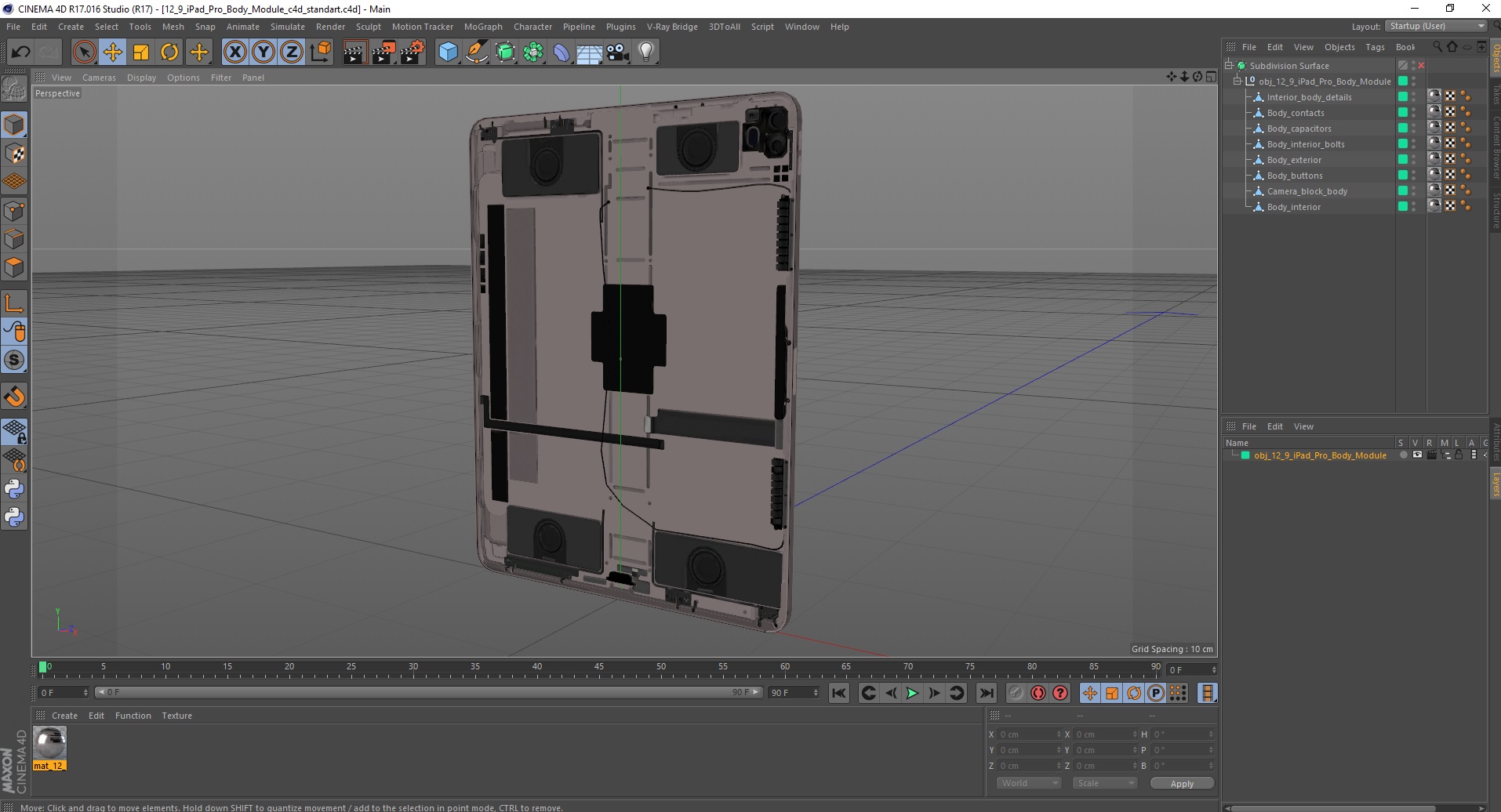1501x812 pixels.
Task: Click Make Editable icon in left sidebar
Action: (14, 89)
